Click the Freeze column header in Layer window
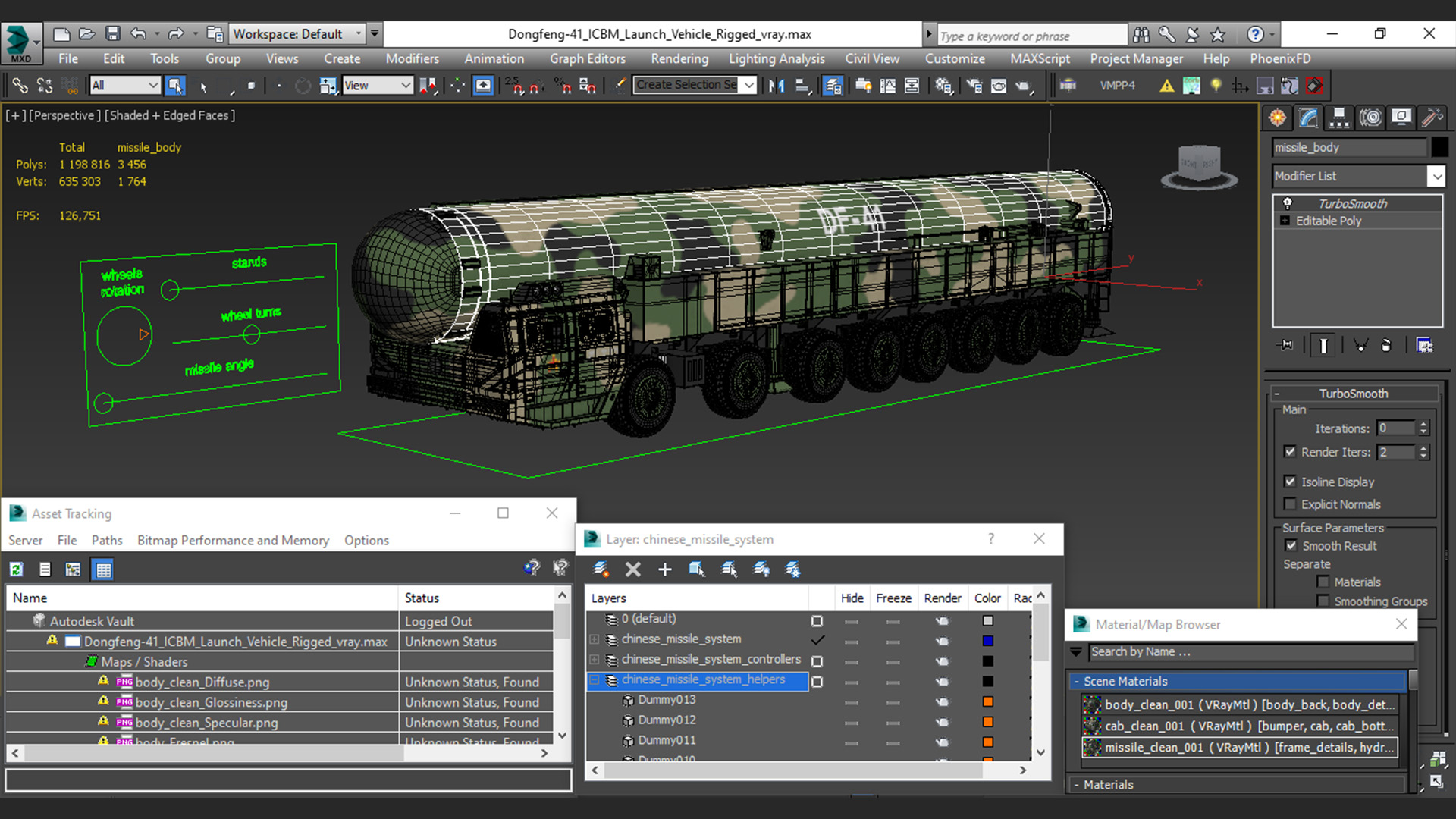The image size is (1456, 819). click(x=893, y=598)
